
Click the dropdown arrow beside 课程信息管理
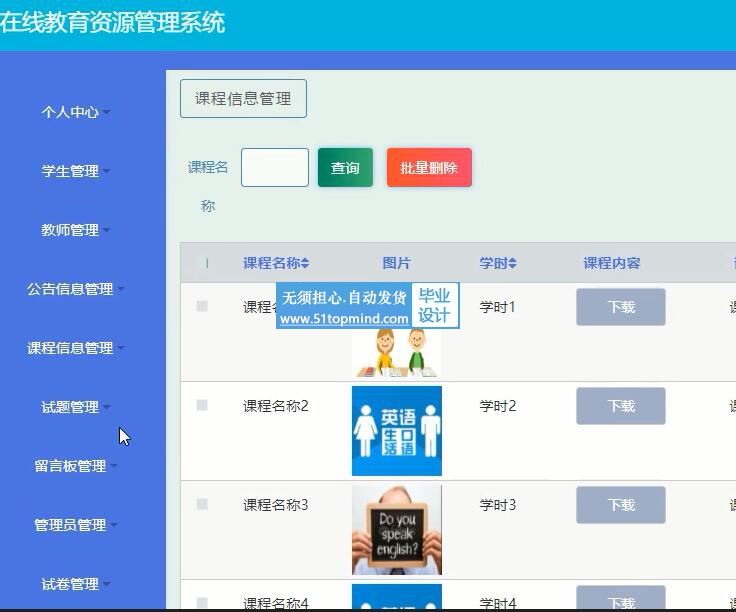121,348
